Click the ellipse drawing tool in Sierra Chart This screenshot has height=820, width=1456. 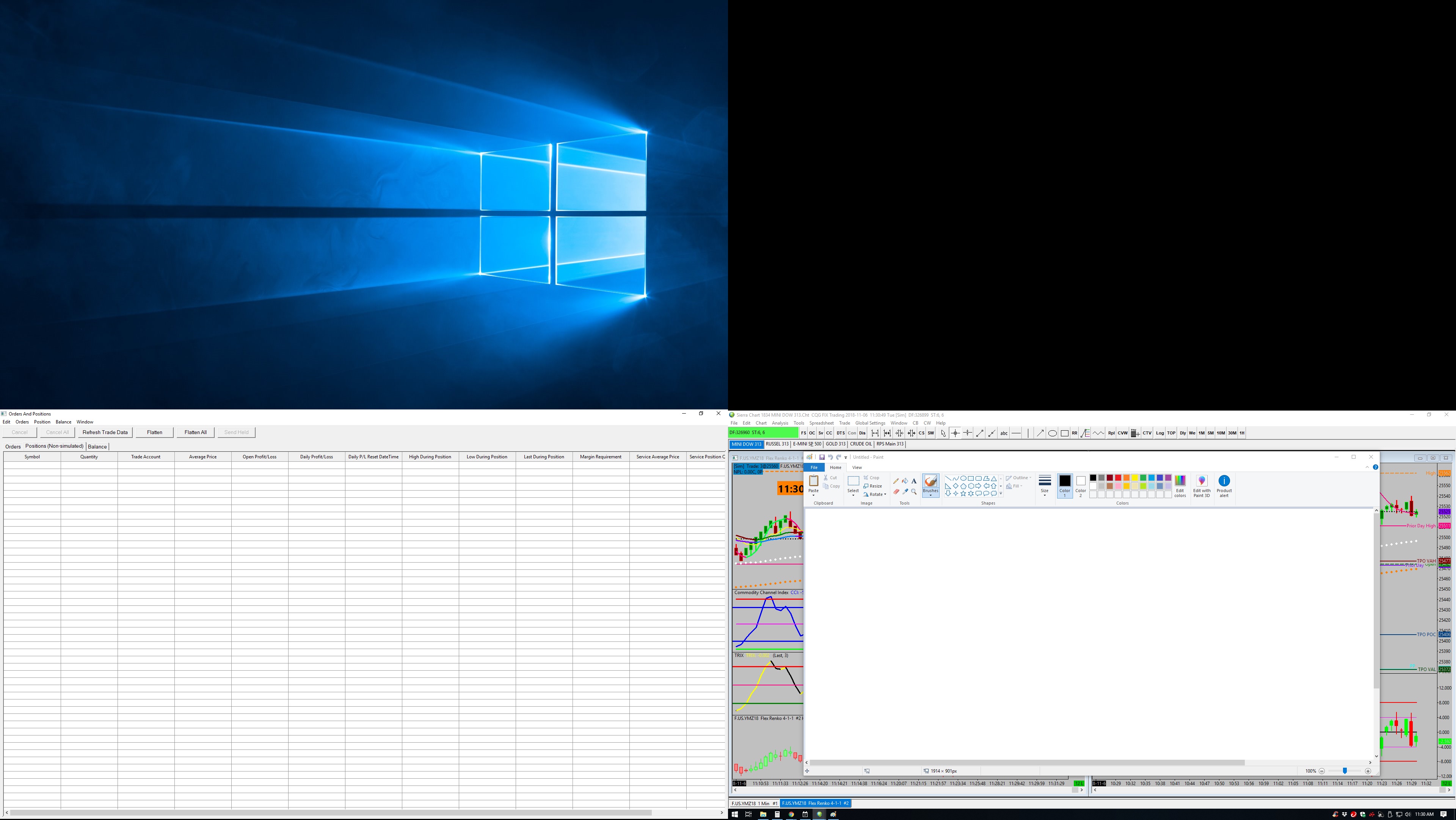coord(1053,433)
